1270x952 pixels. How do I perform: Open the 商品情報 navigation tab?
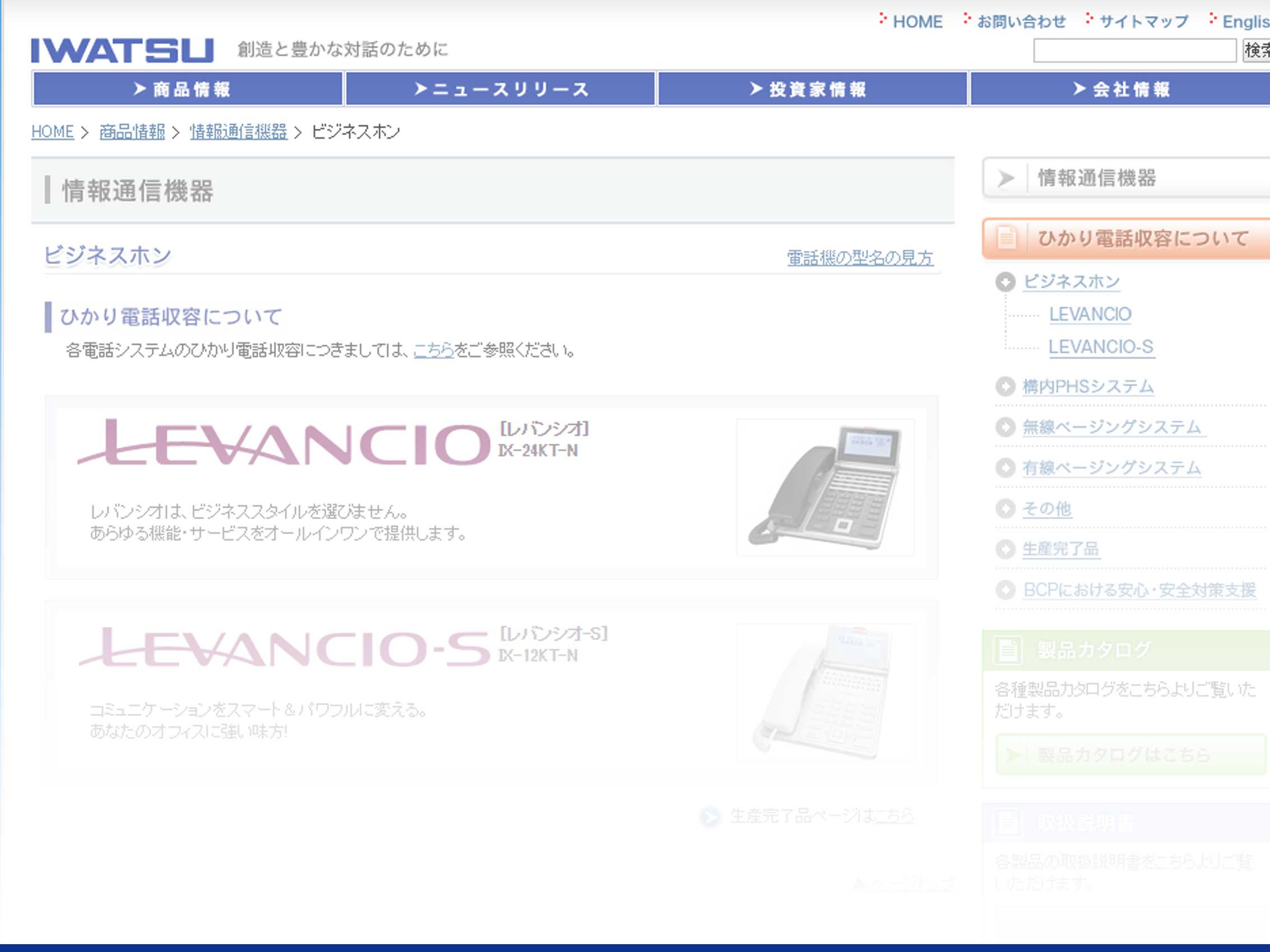point(188,89)
